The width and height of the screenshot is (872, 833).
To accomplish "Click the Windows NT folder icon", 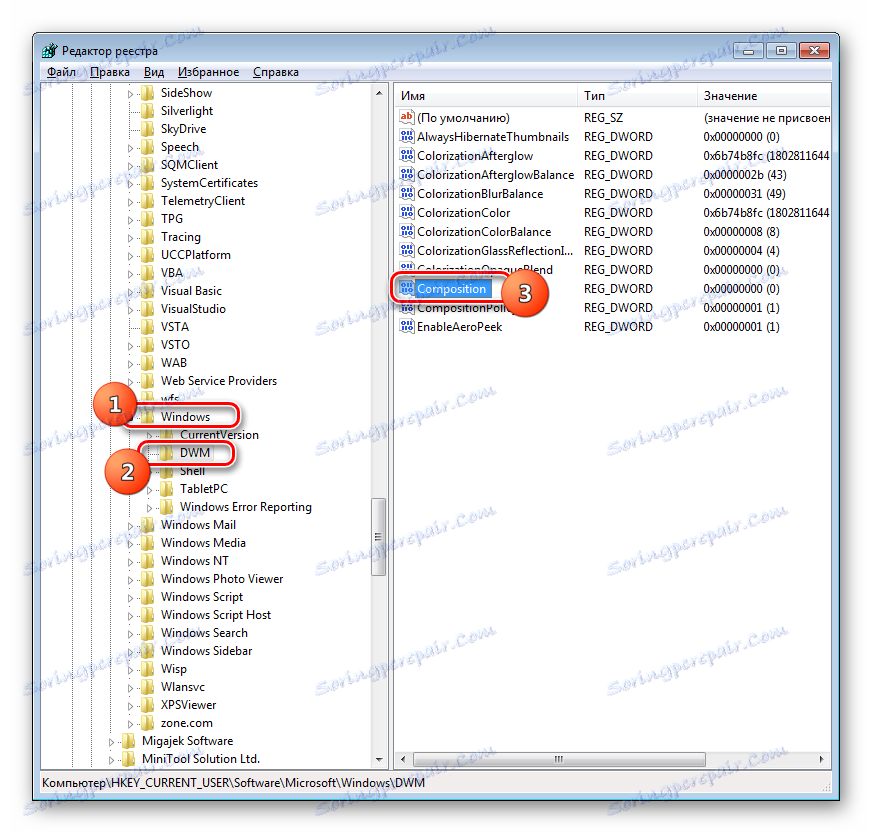I will (x=147, y=561).
